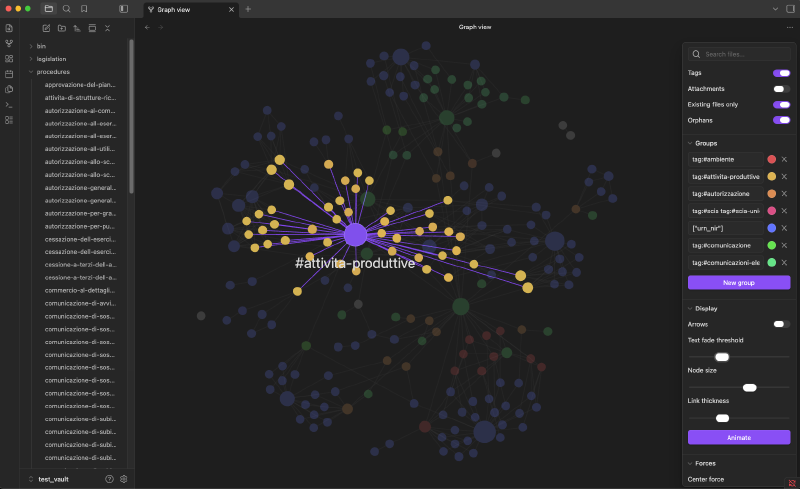Click the New group button
Screen dimensions: 800x489
(739, 282)
